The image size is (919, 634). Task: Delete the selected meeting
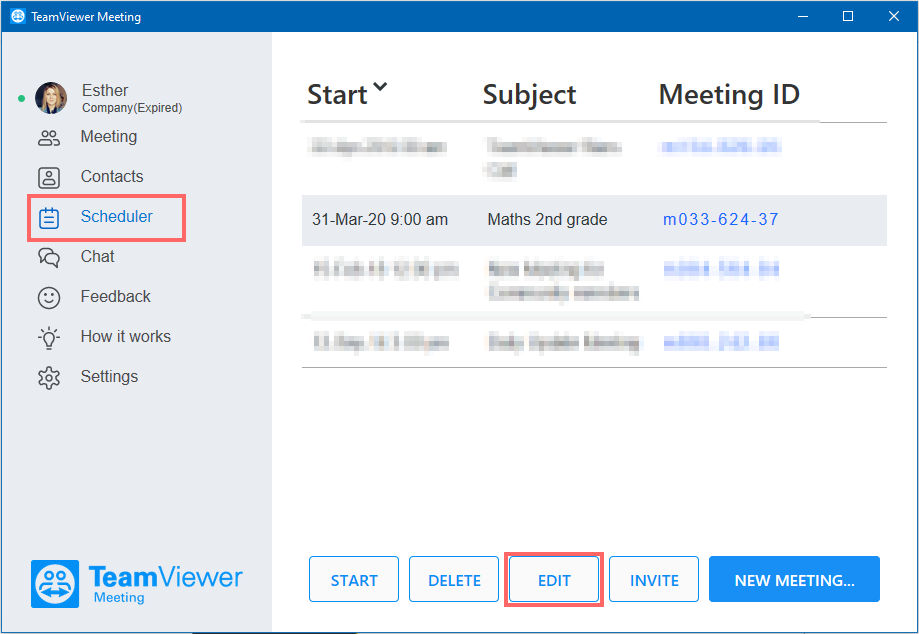454,580
